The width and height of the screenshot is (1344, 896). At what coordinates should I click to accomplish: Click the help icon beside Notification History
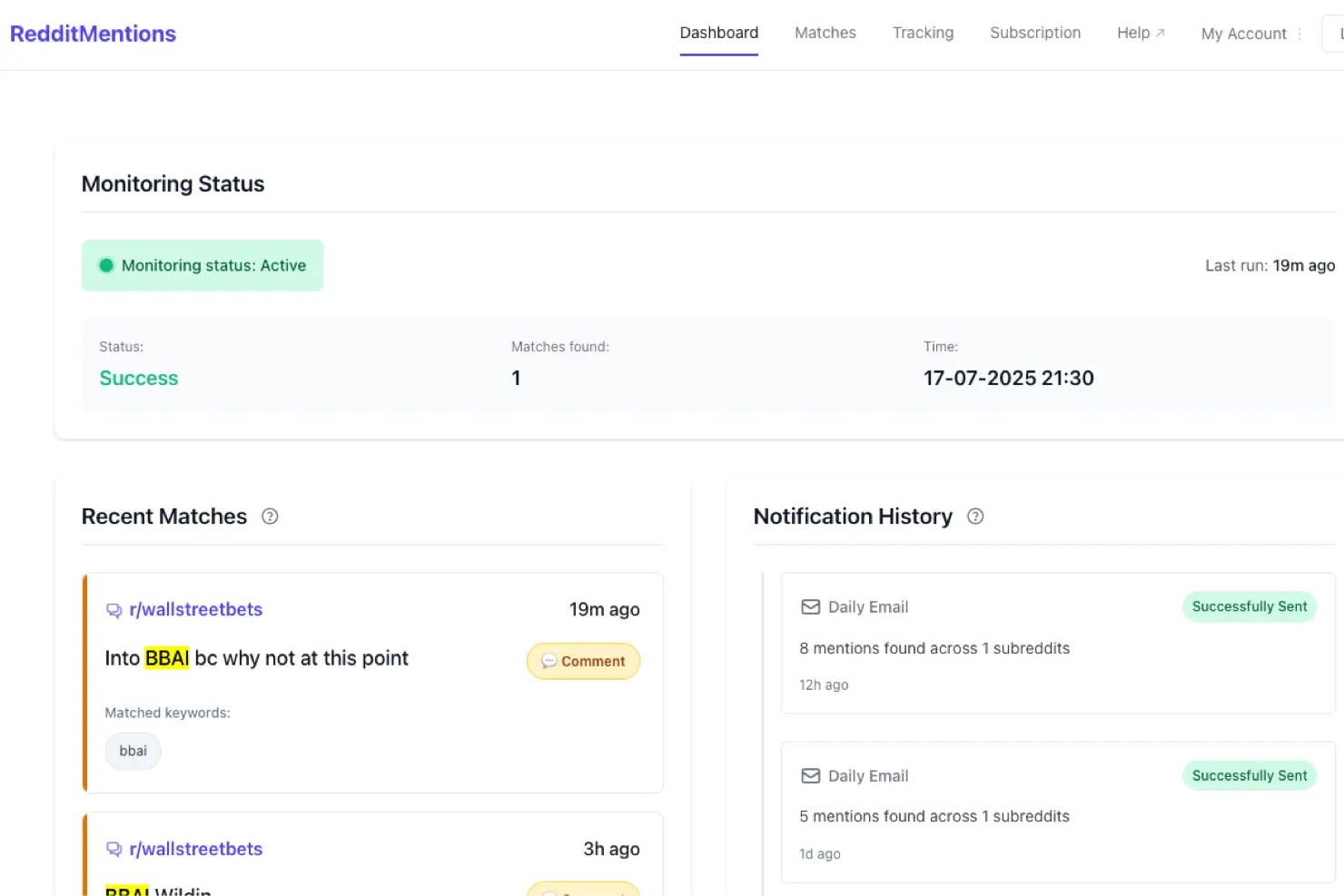tap(975, 517)
